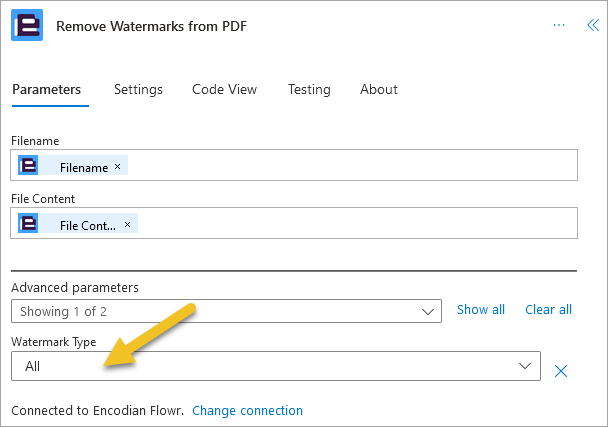608x427 pixels.
Task: Select the Parameters tab
Action: tap(47, 89)
